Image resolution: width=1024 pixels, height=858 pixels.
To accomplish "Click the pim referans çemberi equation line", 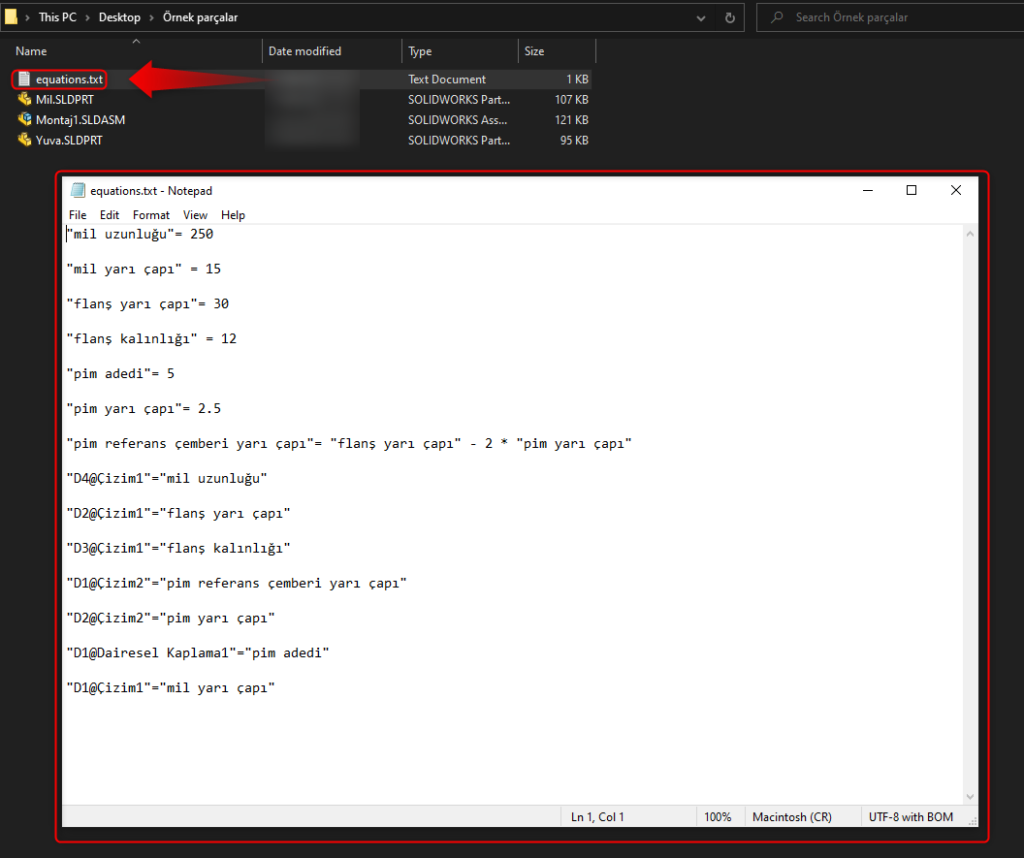I will (x=349, y=443).
